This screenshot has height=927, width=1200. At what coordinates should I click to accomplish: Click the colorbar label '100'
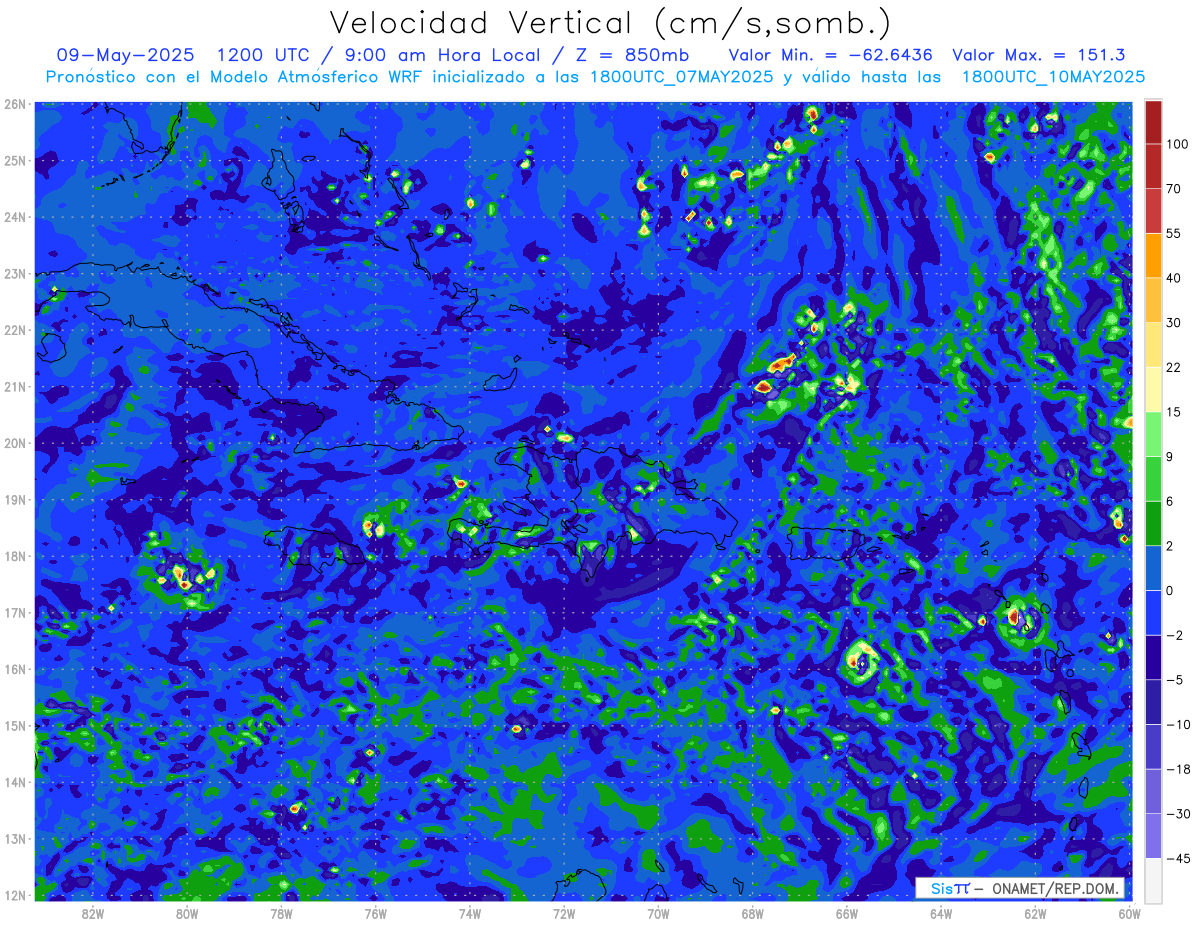pos(1177,144)
